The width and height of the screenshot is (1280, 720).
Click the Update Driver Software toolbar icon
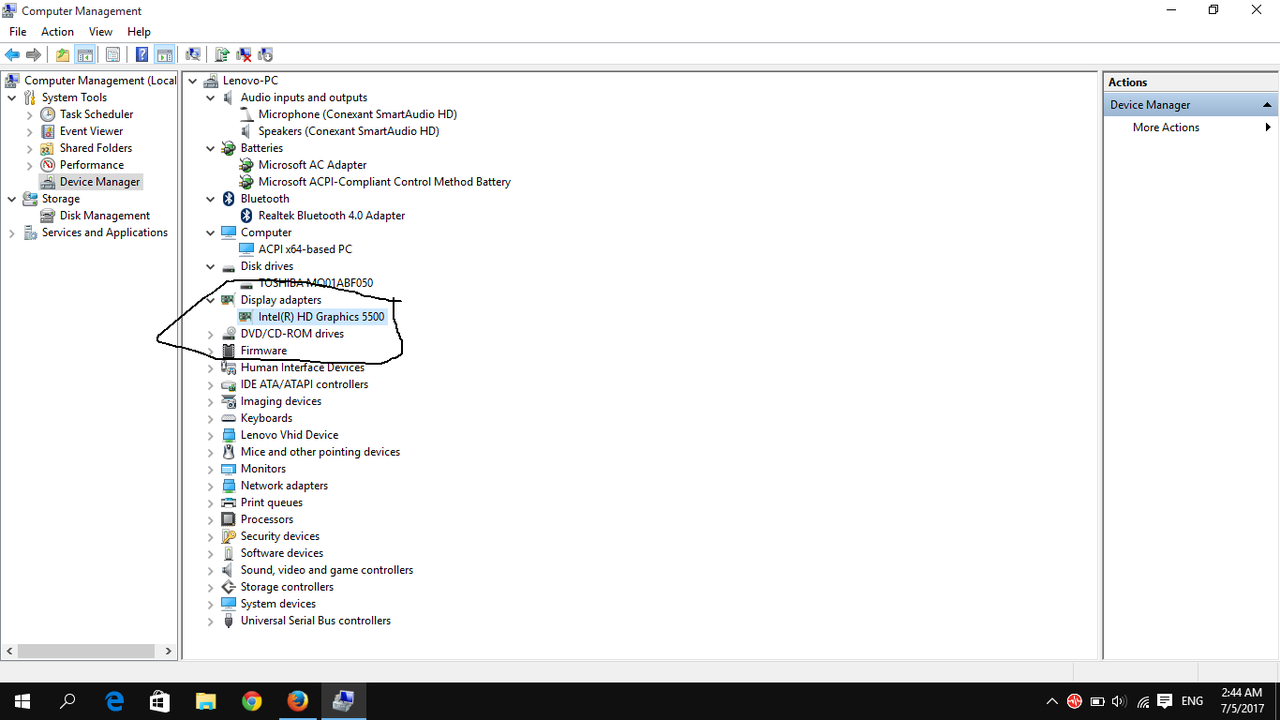222,55
